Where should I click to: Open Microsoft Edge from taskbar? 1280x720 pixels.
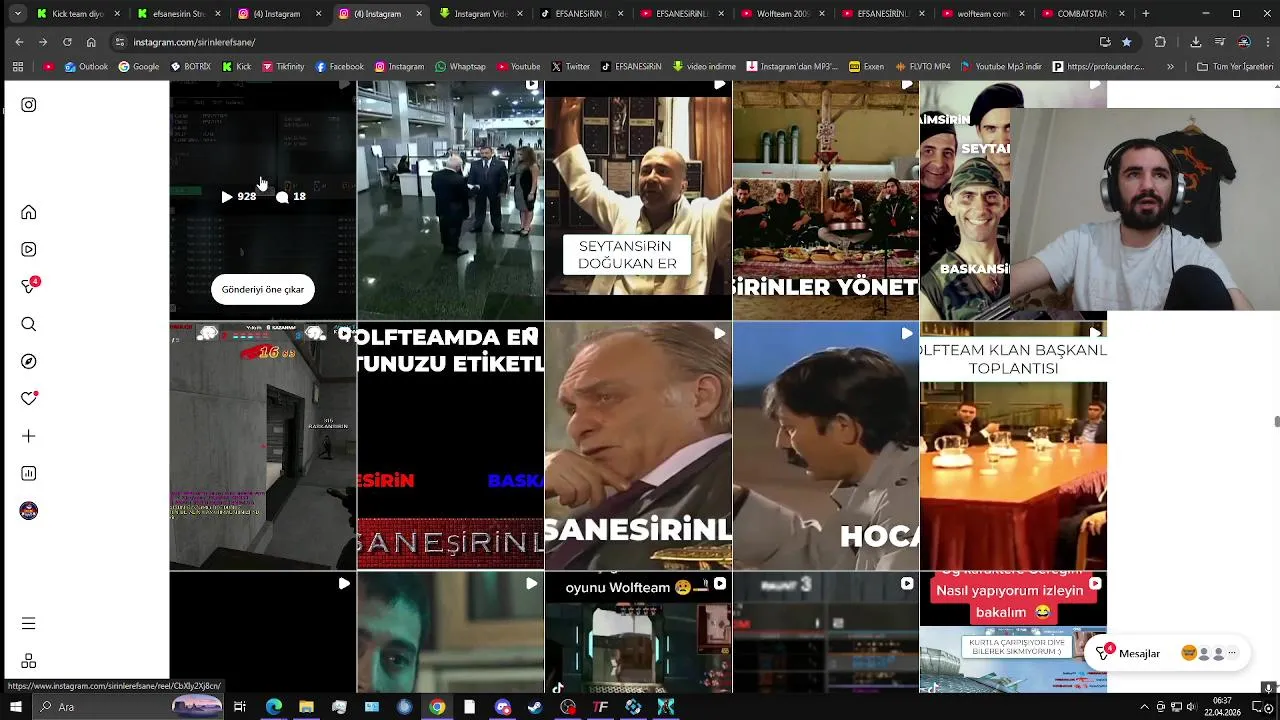[x=273, y=707]
